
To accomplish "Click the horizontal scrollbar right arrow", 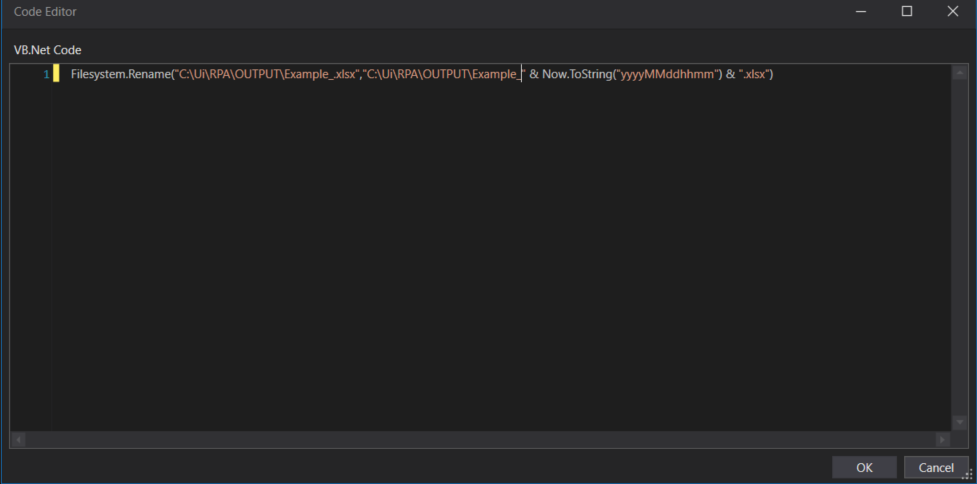I will point(942,440).
